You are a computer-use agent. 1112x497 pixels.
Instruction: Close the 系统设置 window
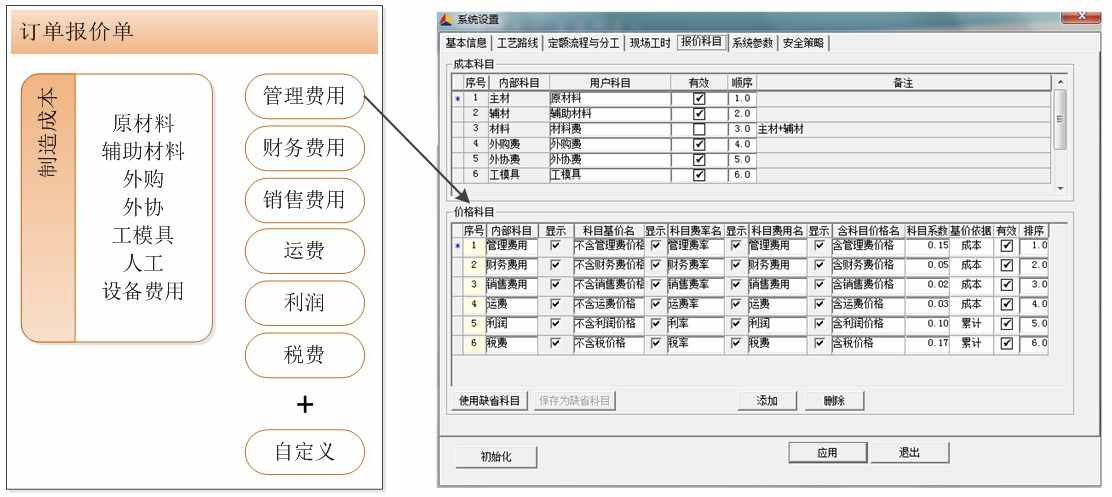click(1082, 16)
